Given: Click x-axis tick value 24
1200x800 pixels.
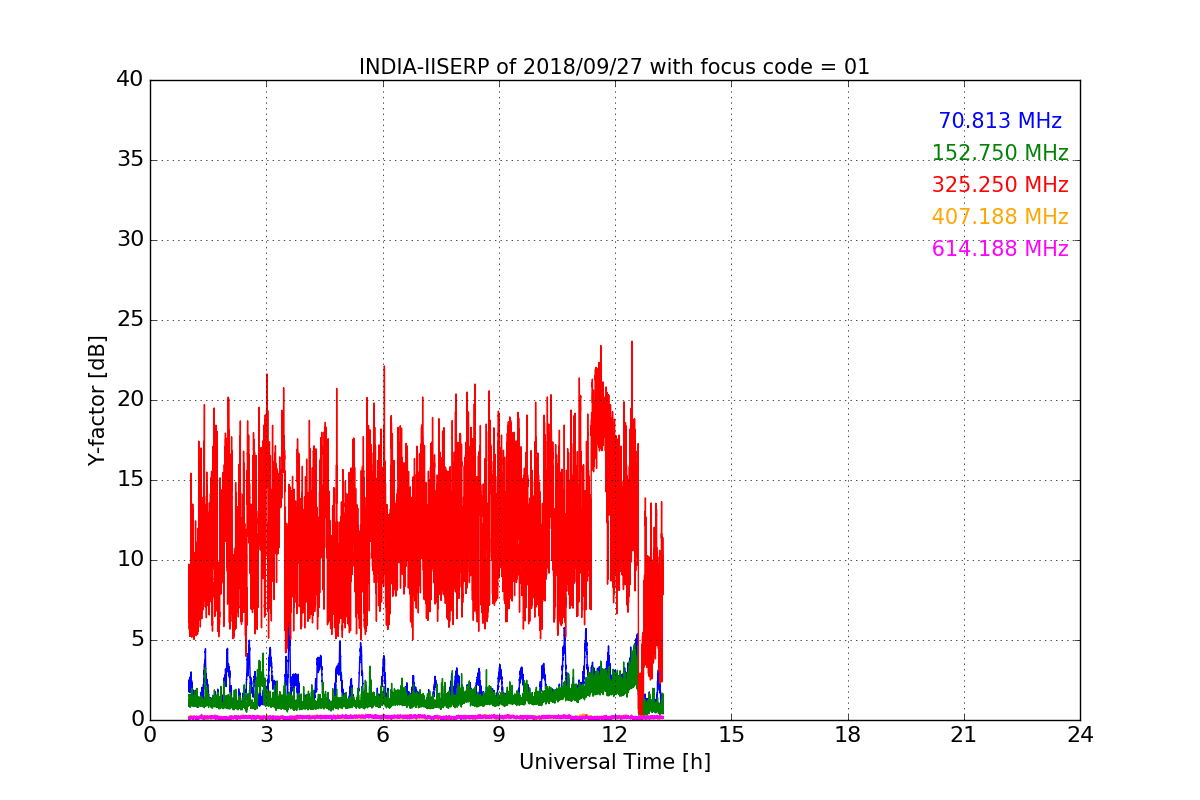Looking at the screenshot, I should pos(1080,735).
